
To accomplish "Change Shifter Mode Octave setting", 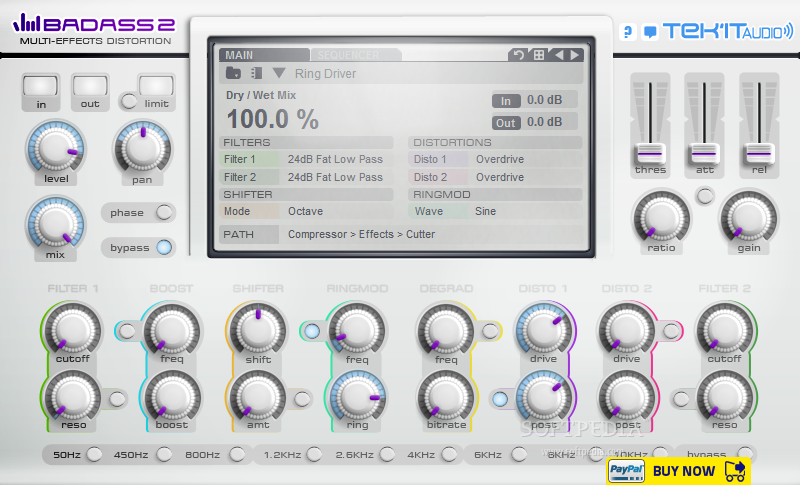I will (307, 211).
